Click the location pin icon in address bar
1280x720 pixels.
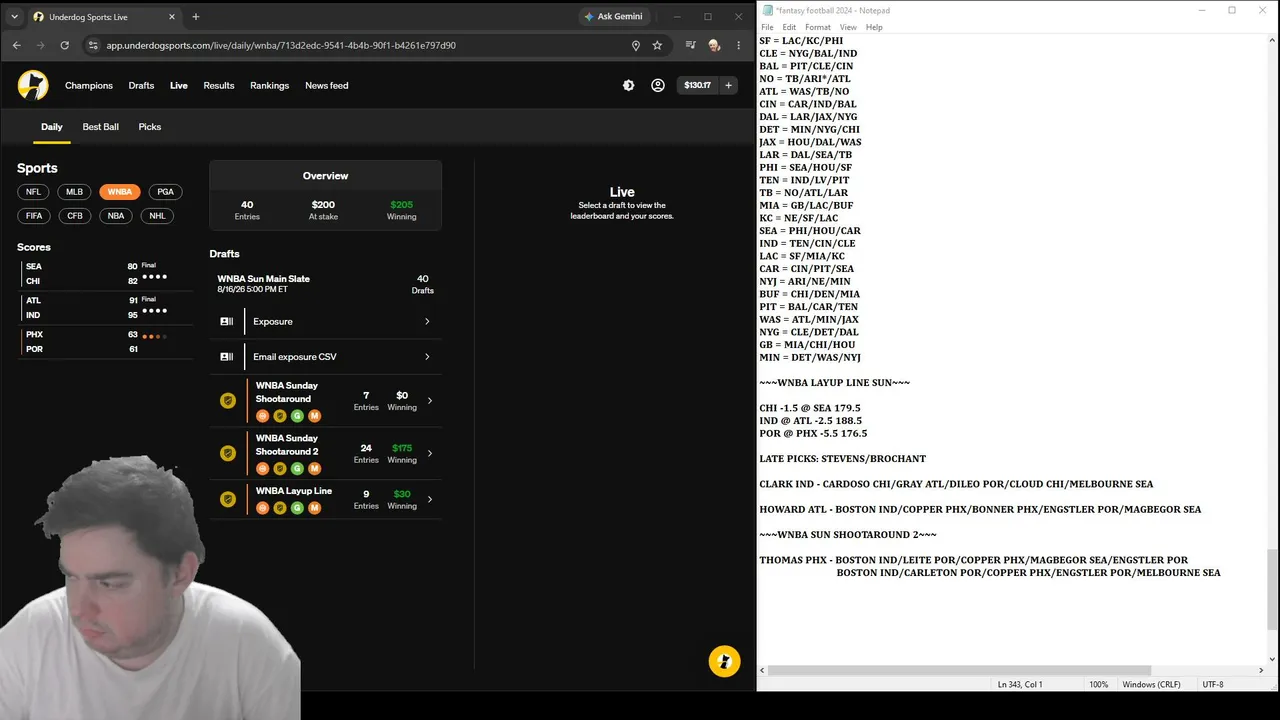pos(635,45)
